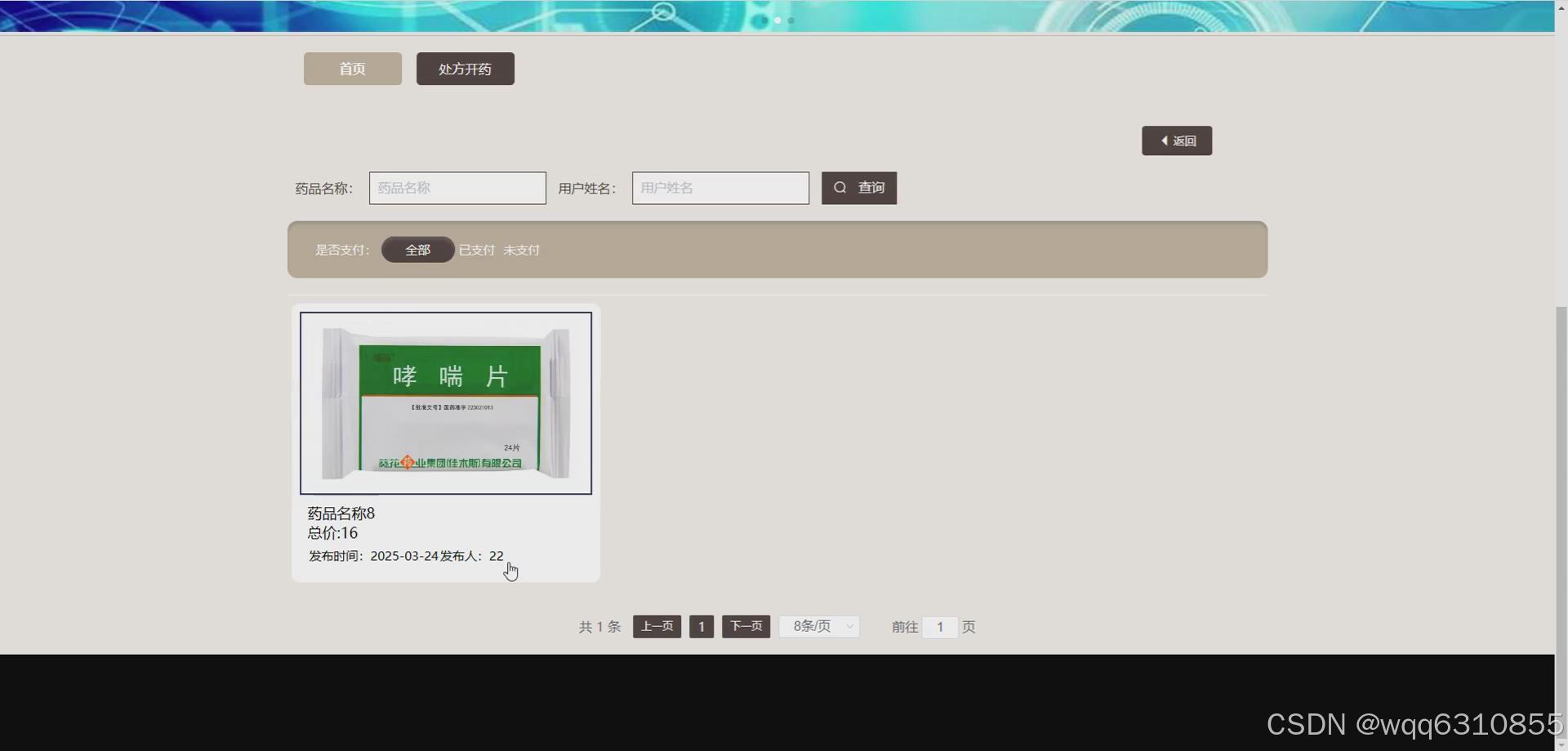Select the 全部 payment filter

coord(417,250)
